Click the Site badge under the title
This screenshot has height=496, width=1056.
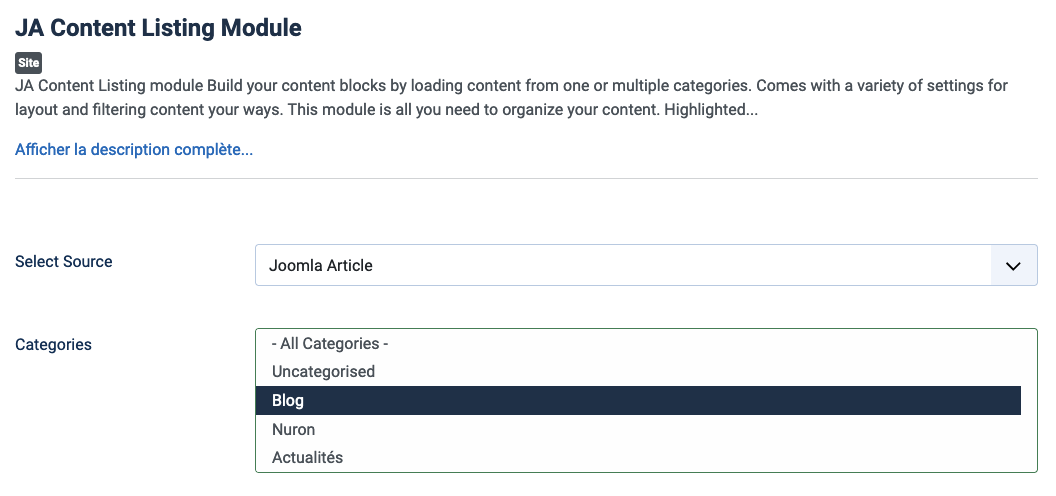tap(28, 63)
